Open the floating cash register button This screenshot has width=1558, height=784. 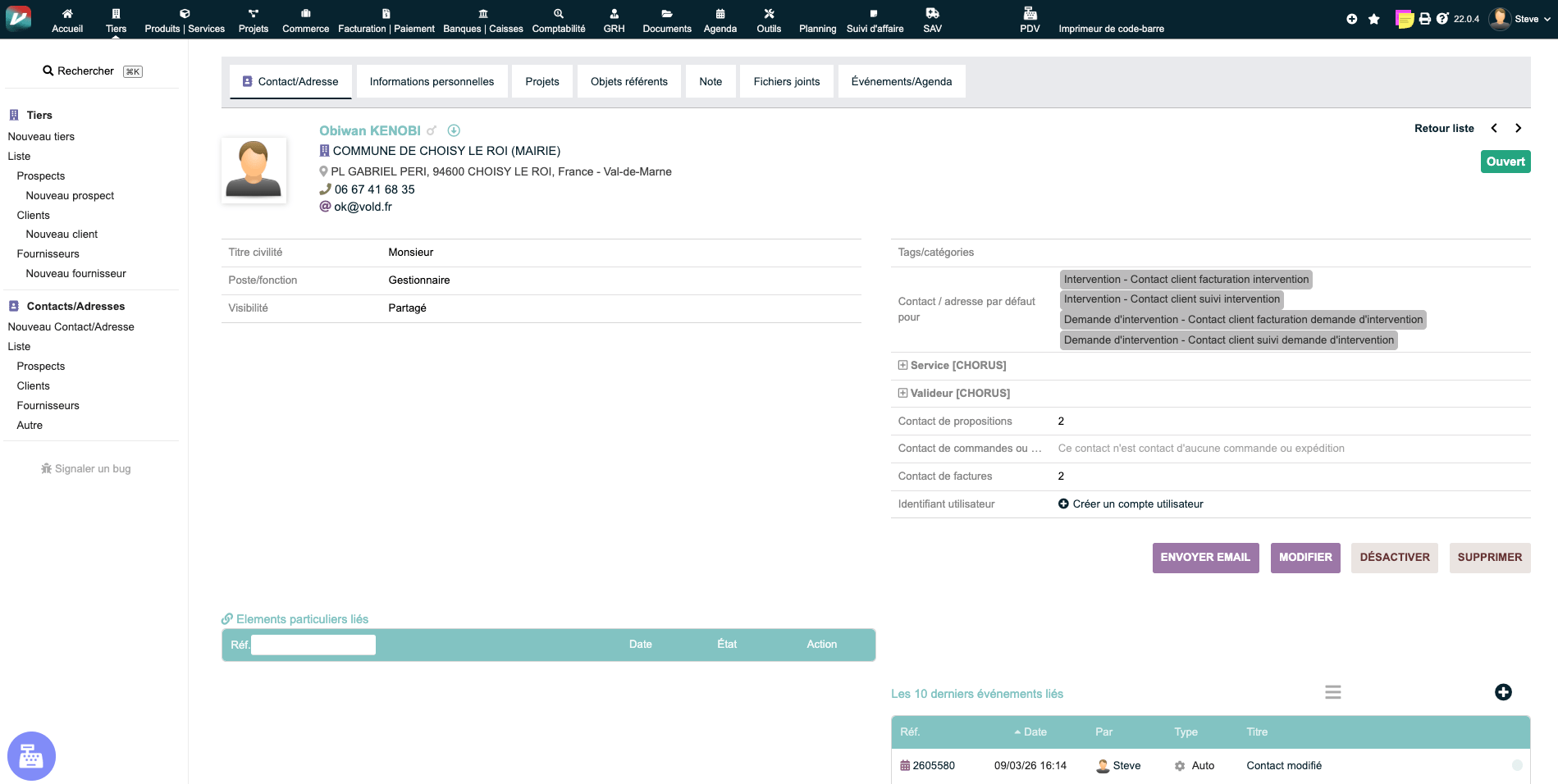click(x=31, y=755)
